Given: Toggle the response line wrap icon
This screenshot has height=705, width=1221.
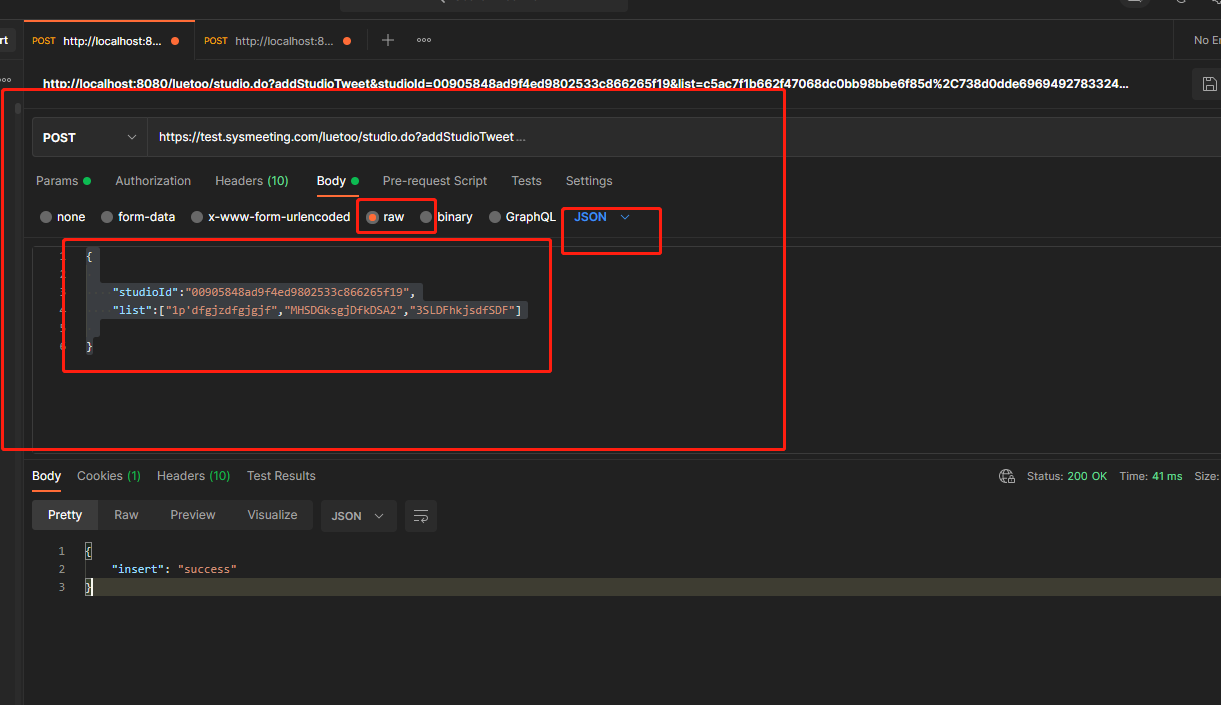Looking at the screenshot, I should 421,516.
